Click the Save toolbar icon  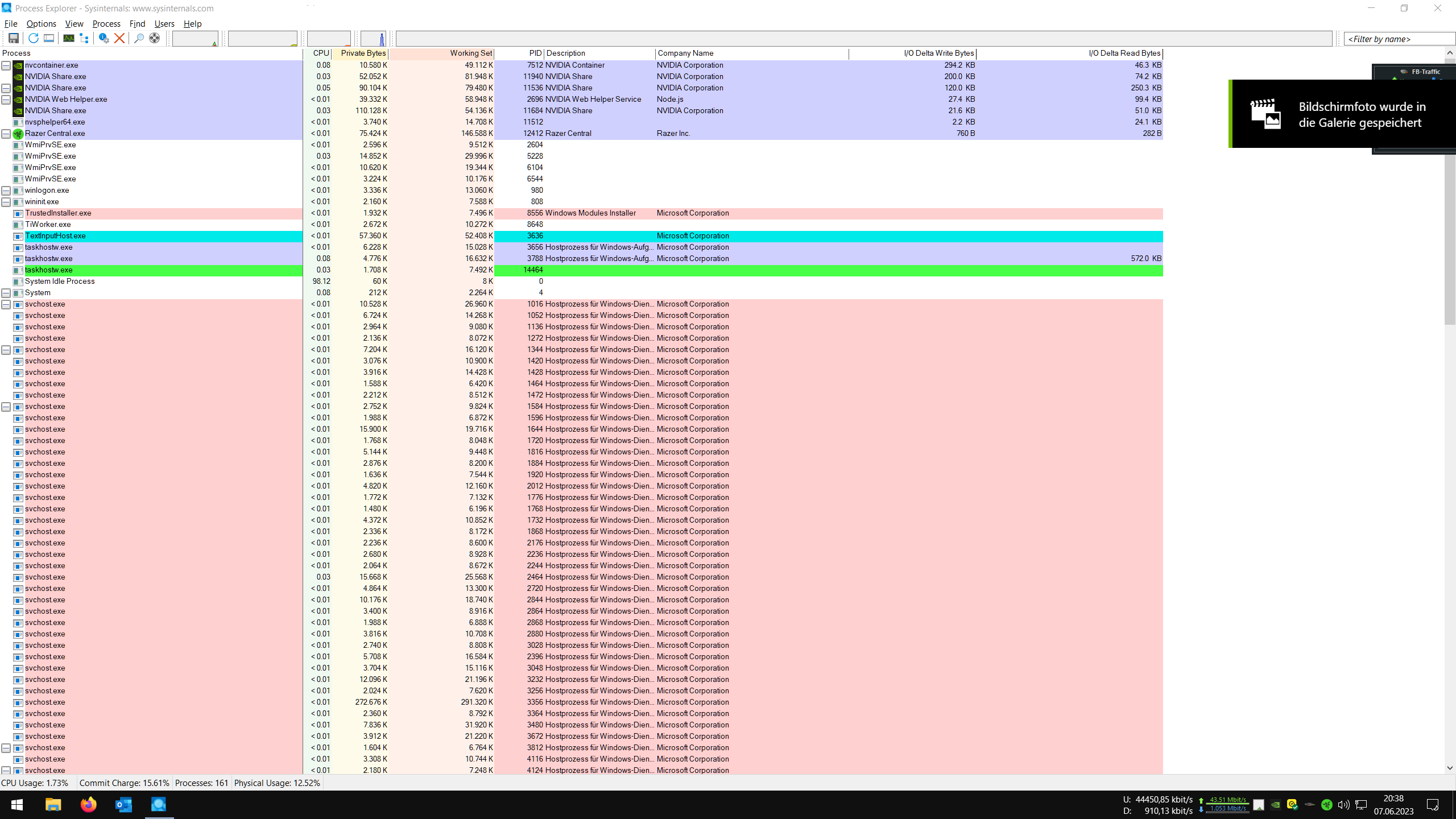pos(14,38)
